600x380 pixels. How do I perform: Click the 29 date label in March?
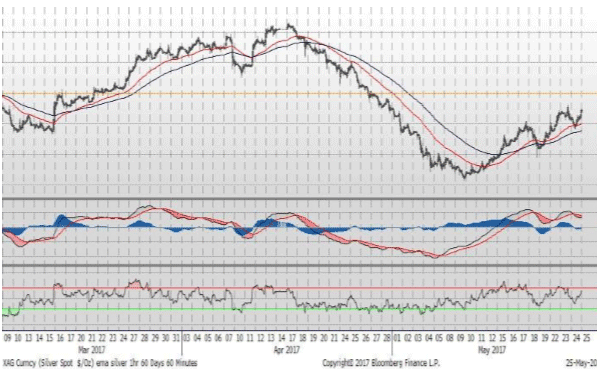coord(155,338)
